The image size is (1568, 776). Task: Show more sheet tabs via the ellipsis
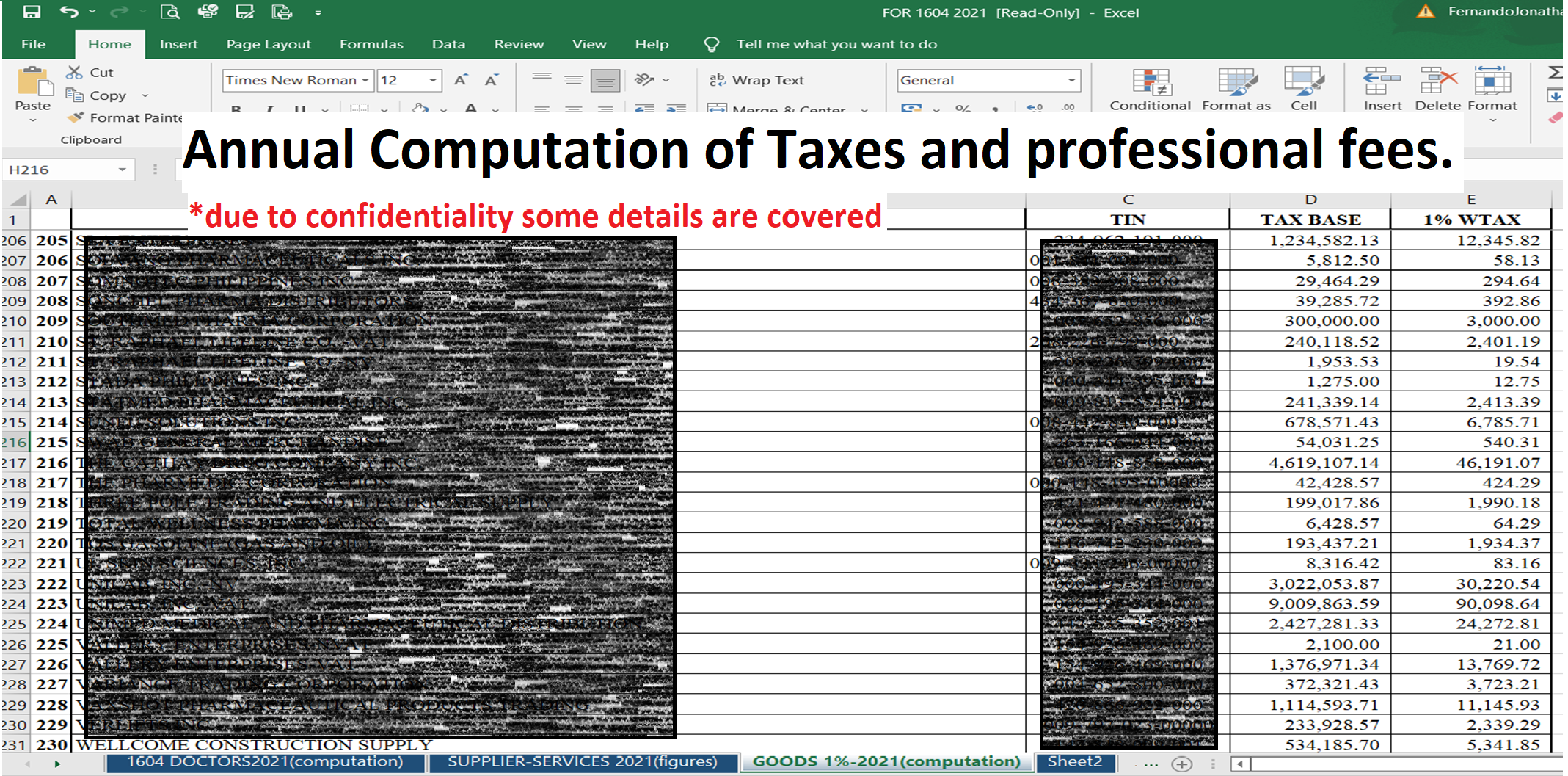(x=1150, y=764)
